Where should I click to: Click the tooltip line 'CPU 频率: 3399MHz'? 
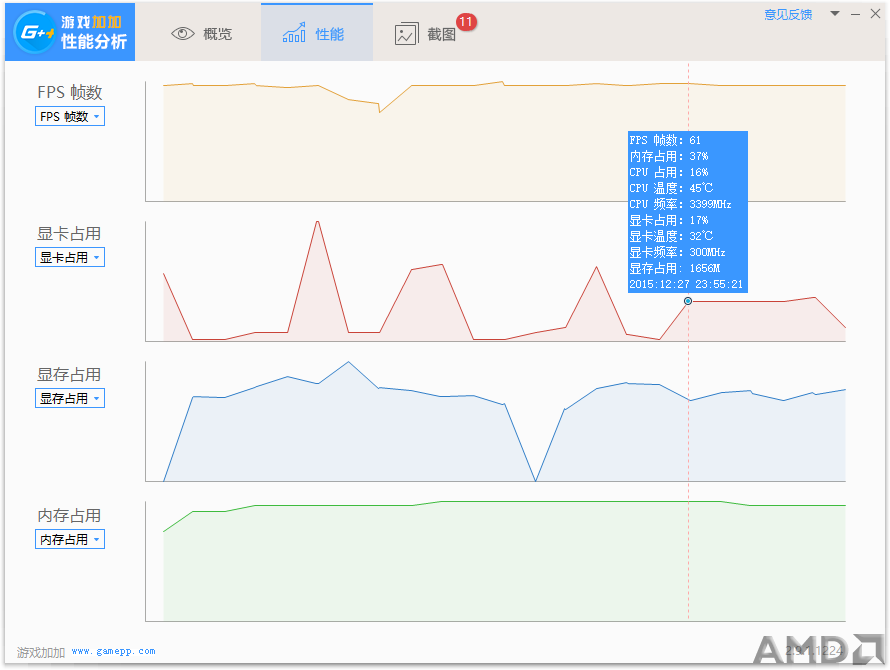tap(681, 204)
